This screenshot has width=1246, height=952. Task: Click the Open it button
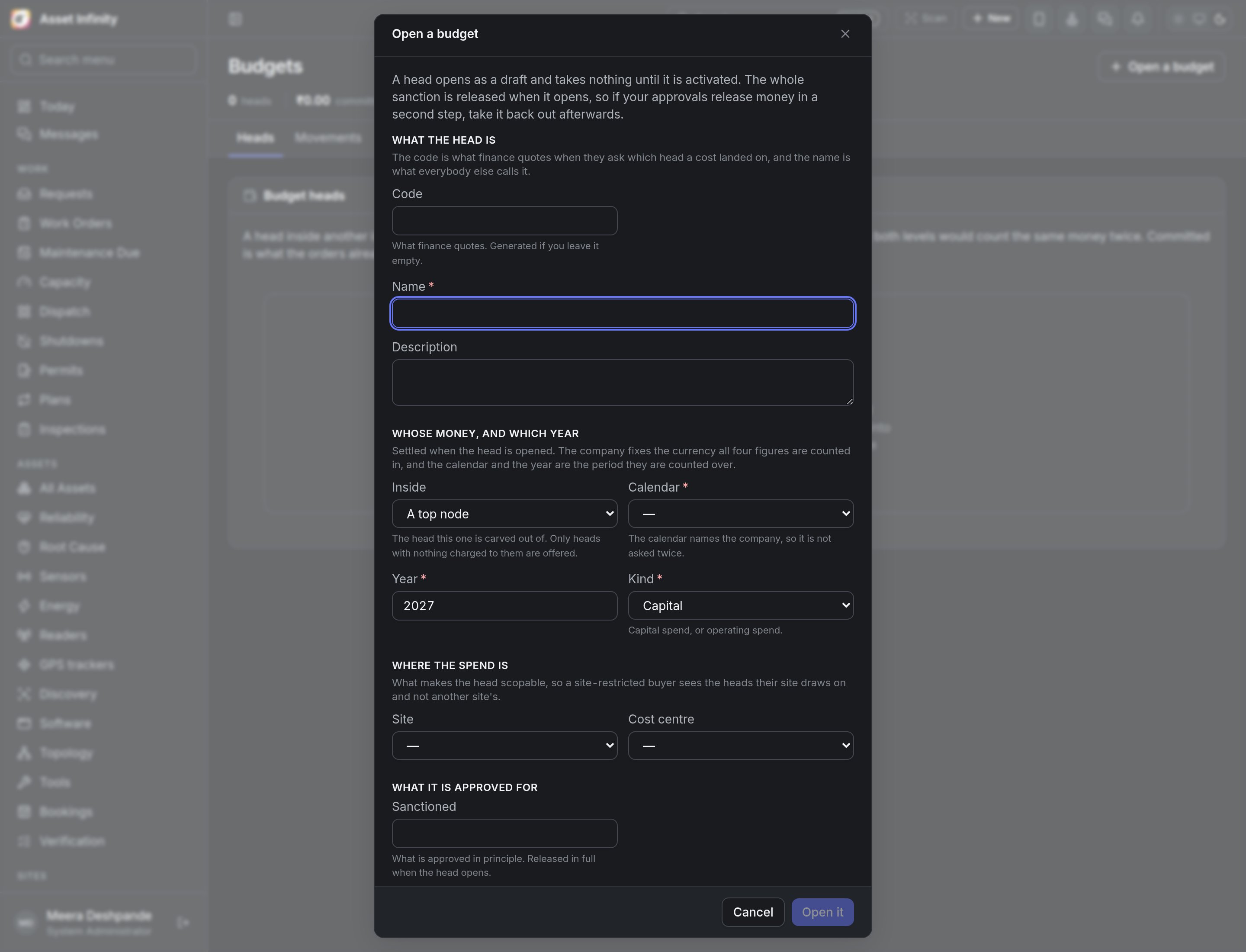(x=822, y=912)
